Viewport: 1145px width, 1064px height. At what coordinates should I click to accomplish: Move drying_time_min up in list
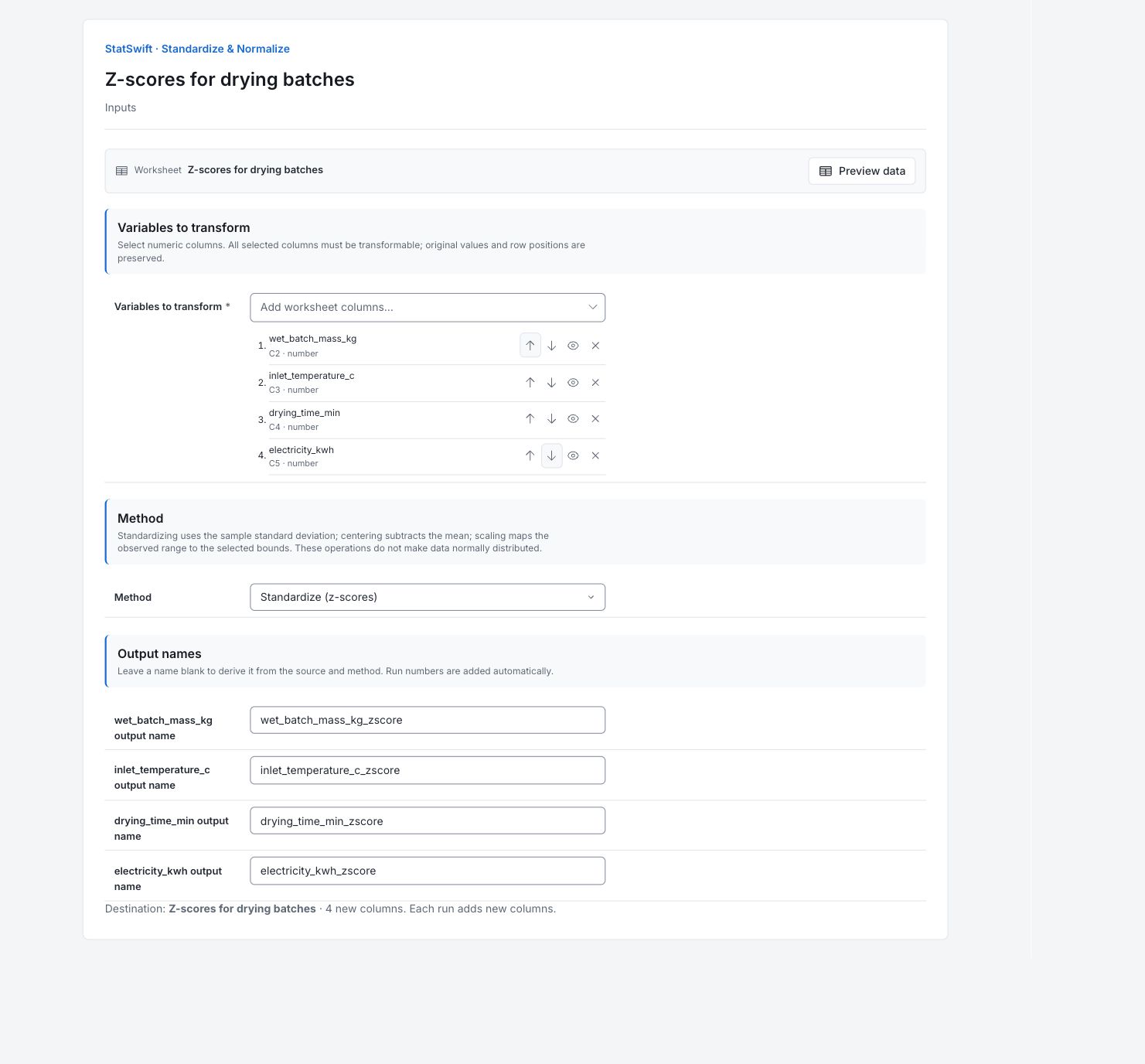point(530,419)
